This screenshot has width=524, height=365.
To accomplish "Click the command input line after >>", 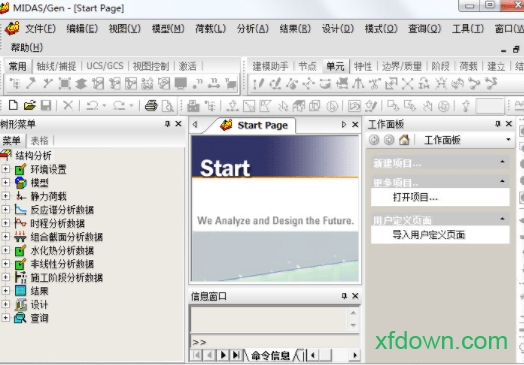I will 282,342.
